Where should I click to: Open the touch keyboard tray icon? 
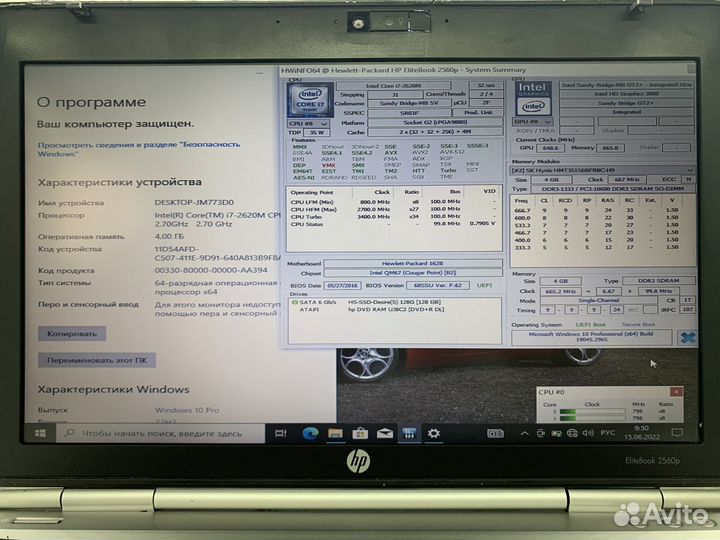(x=495, y=433)
